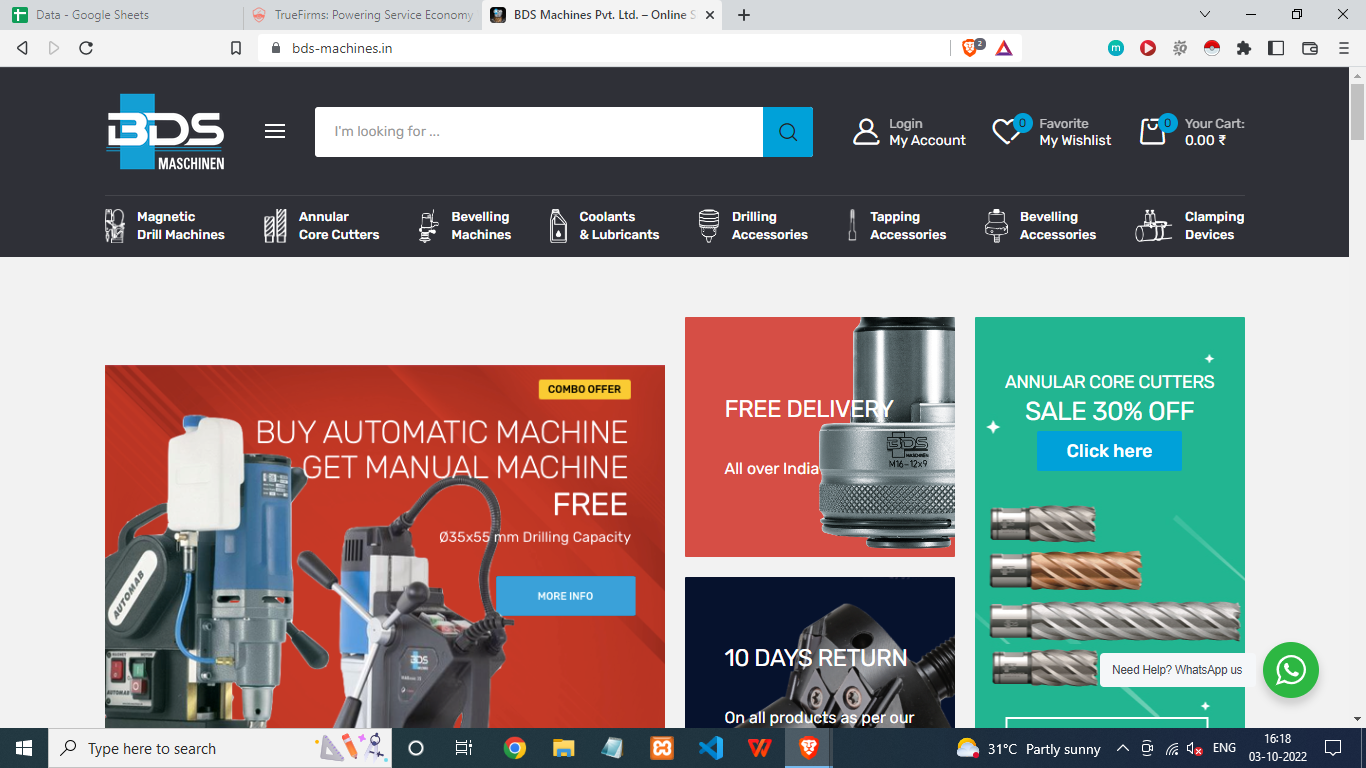Open the FREE DELIVERY promo banner

(x=820, y=437)
